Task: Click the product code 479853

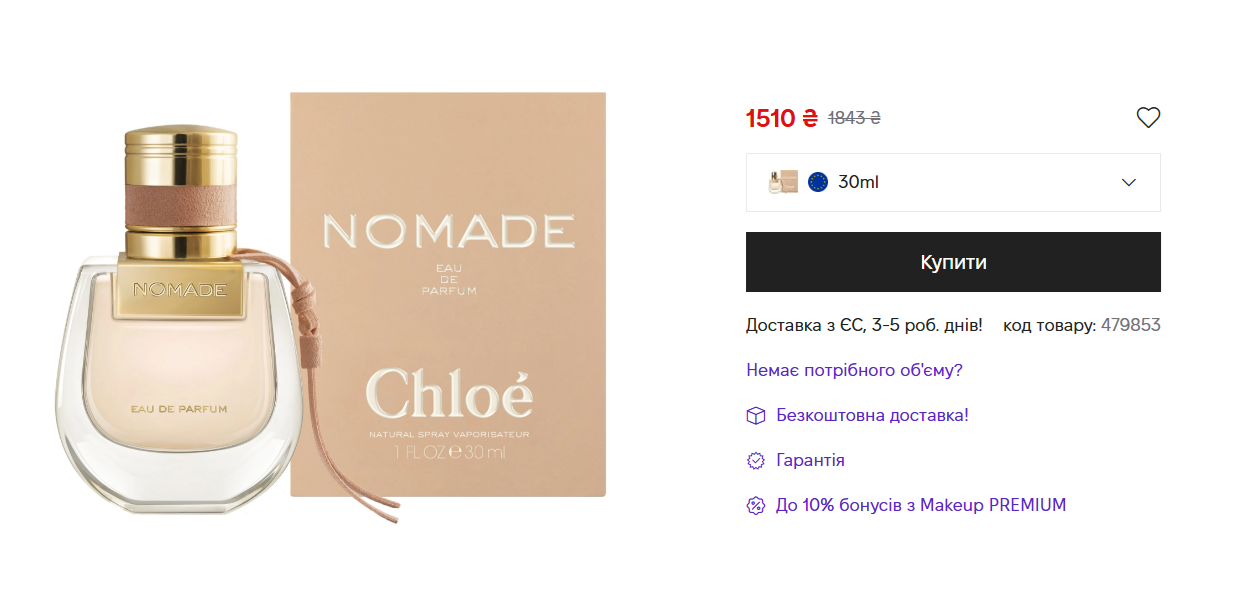Action: point(1130,325)
